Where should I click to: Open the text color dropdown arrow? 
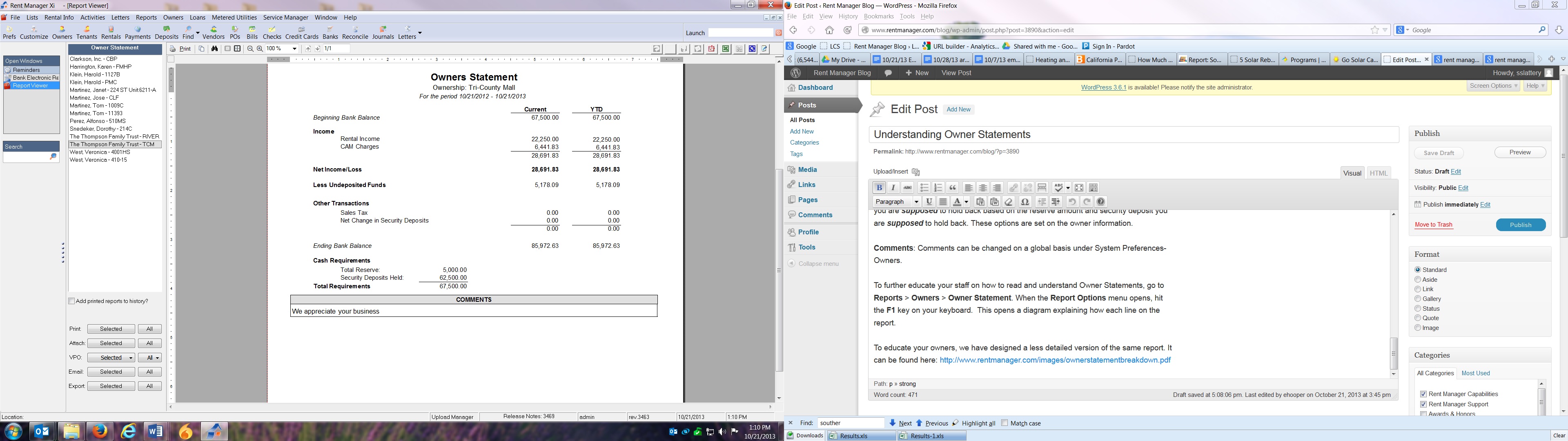pos(967,202)
